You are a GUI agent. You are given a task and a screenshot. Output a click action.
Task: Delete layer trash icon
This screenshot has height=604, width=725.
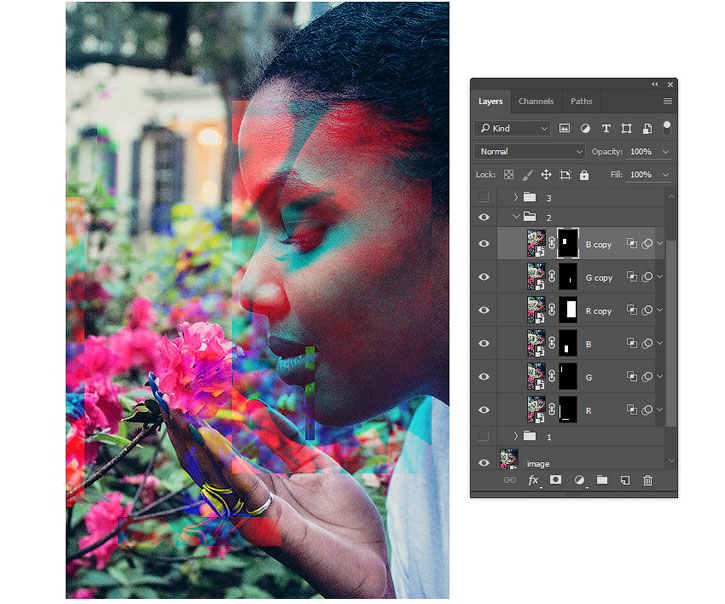(648, 480)
